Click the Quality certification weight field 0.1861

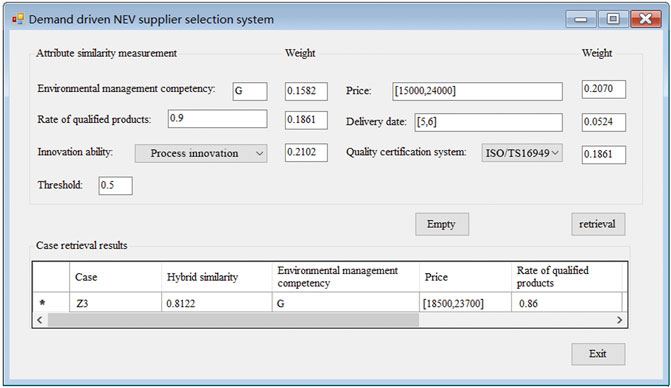[x=603, y=155]
